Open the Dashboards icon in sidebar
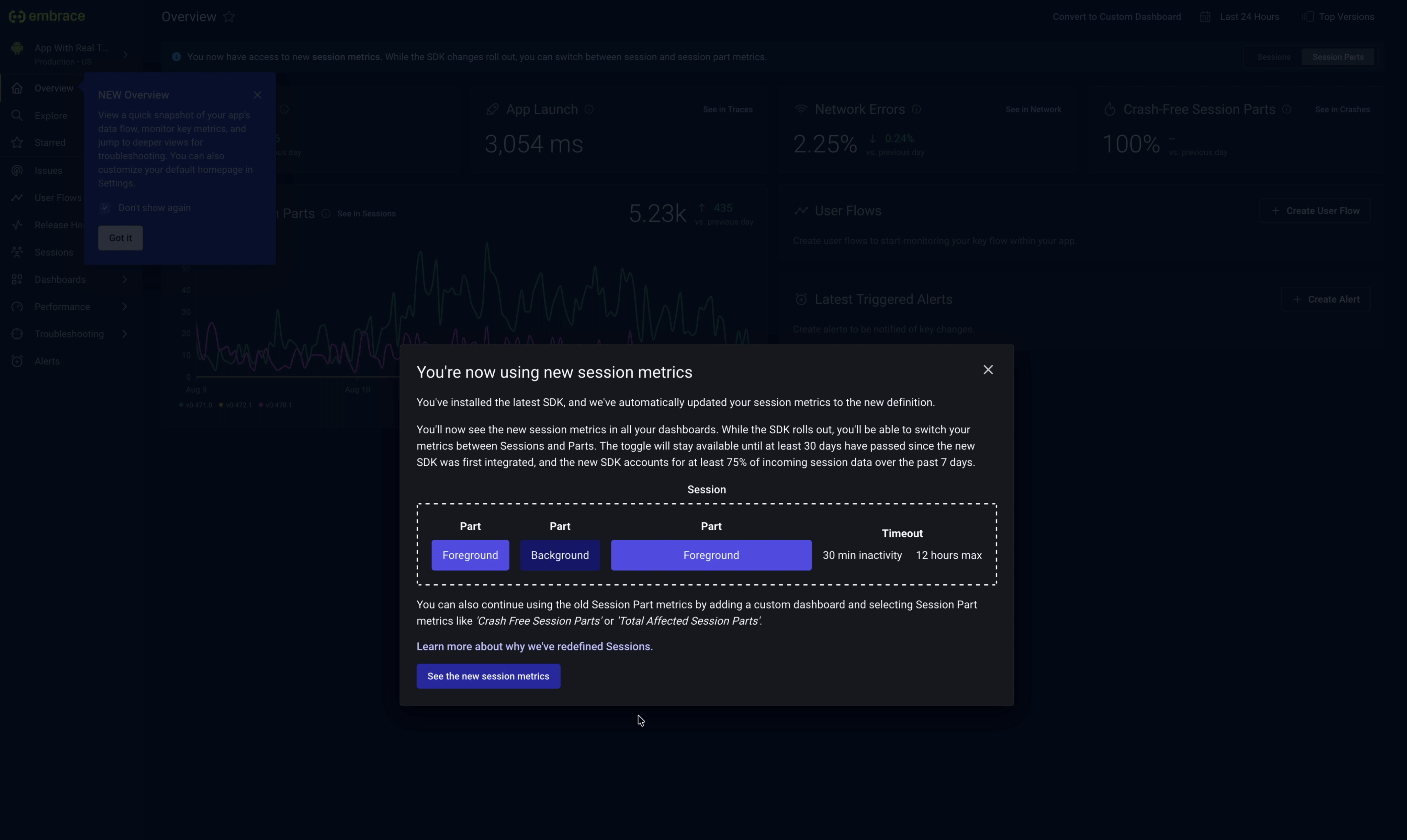The image size is (1407, 840). 17,280
